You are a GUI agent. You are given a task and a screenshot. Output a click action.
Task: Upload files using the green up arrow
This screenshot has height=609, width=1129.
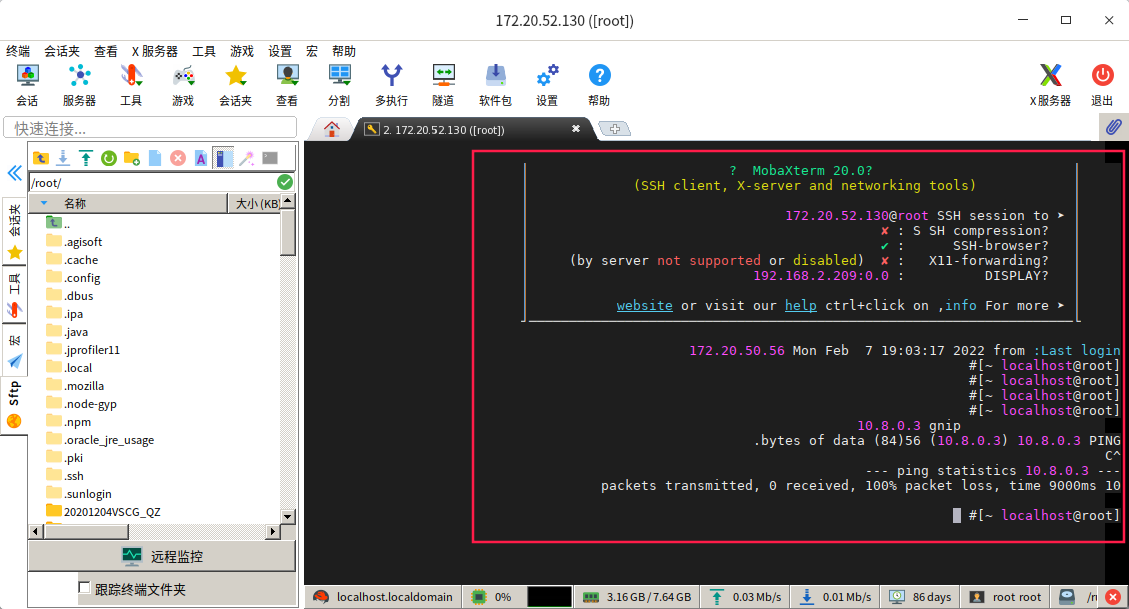tap(86, 158)
